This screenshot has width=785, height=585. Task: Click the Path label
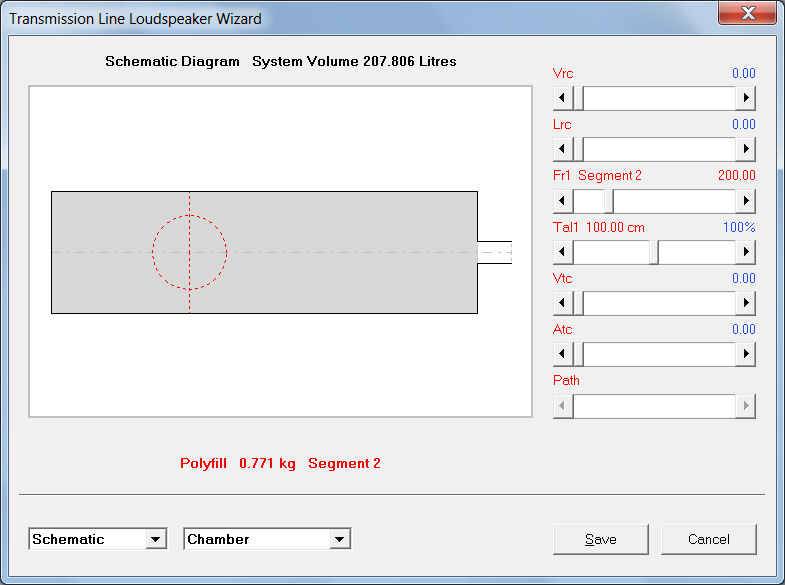click(566, 380)
